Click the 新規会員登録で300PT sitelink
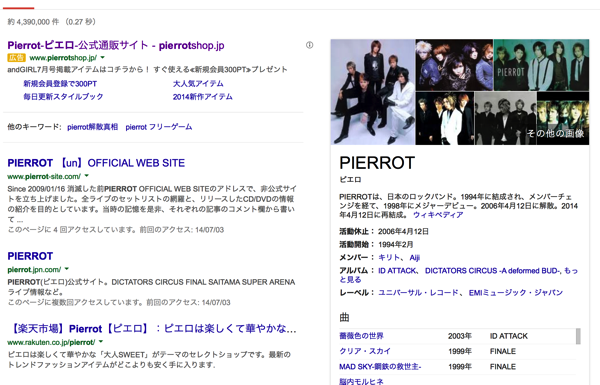 point(60,83)
